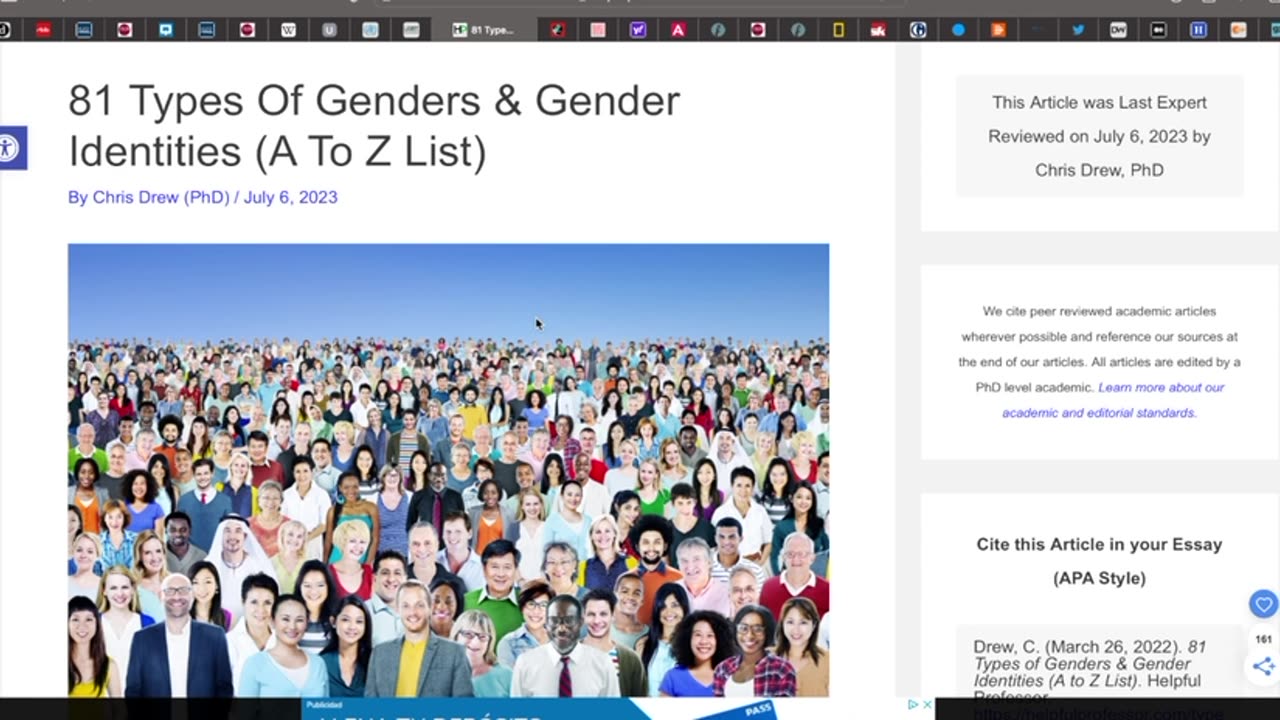
Task: Open the accessibility tools widget
Action: point(10,149)
